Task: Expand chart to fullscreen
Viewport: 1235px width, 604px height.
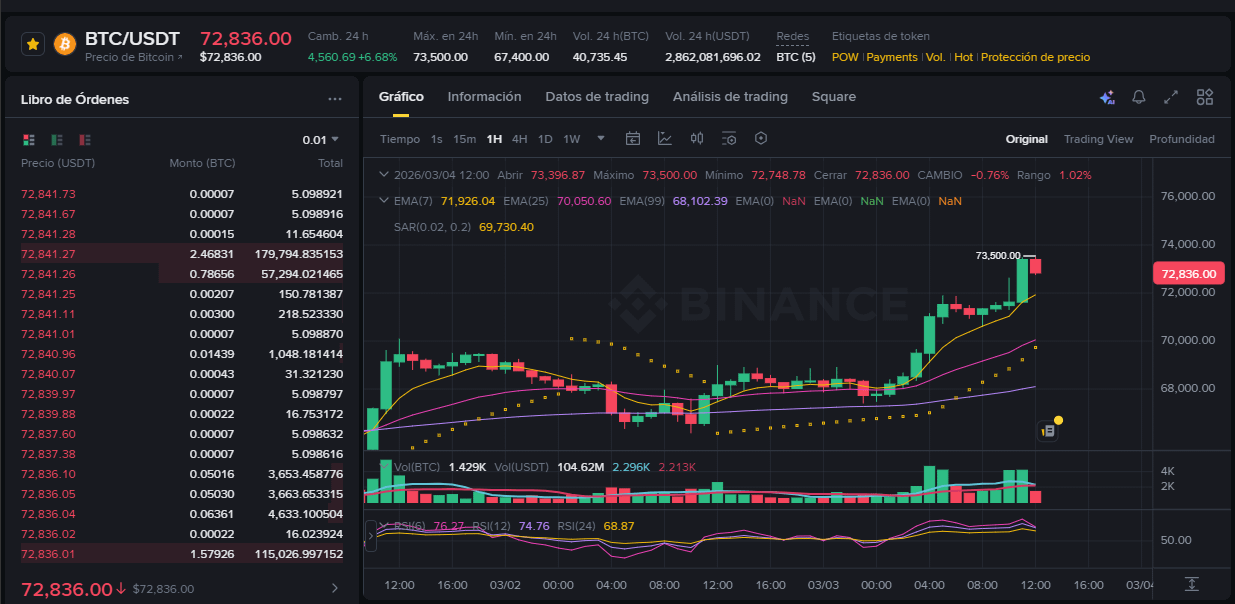Action: coord(1171,97)
